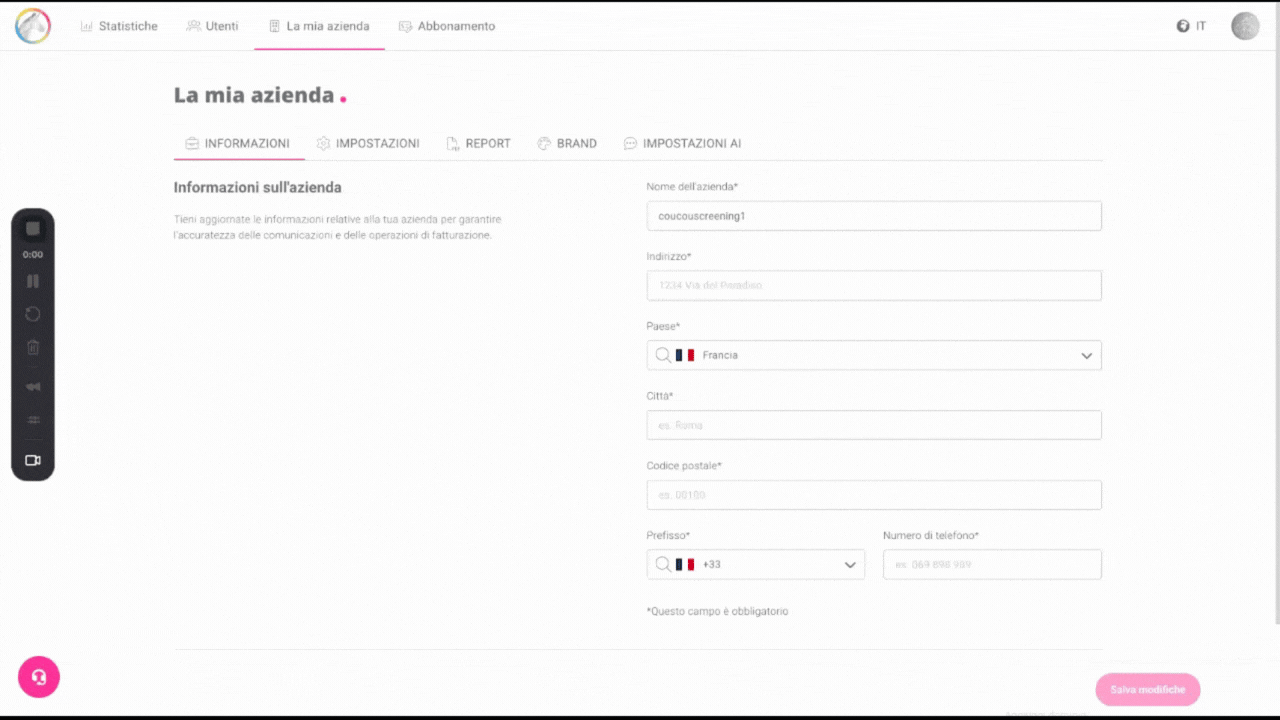Open the BRAND tab
The height and width of the screenshot is (720, 1280).
[x=567, y=143]
